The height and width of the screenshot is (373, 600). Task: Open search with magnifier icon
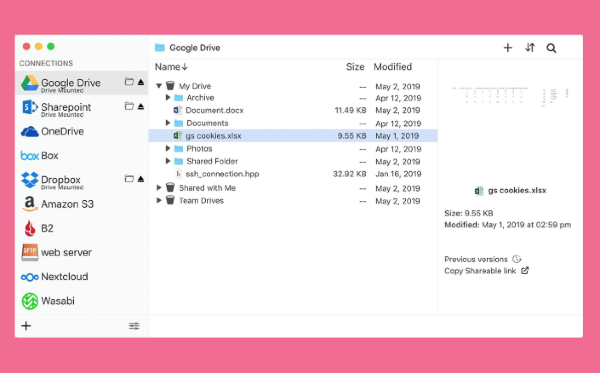(551, 48)
